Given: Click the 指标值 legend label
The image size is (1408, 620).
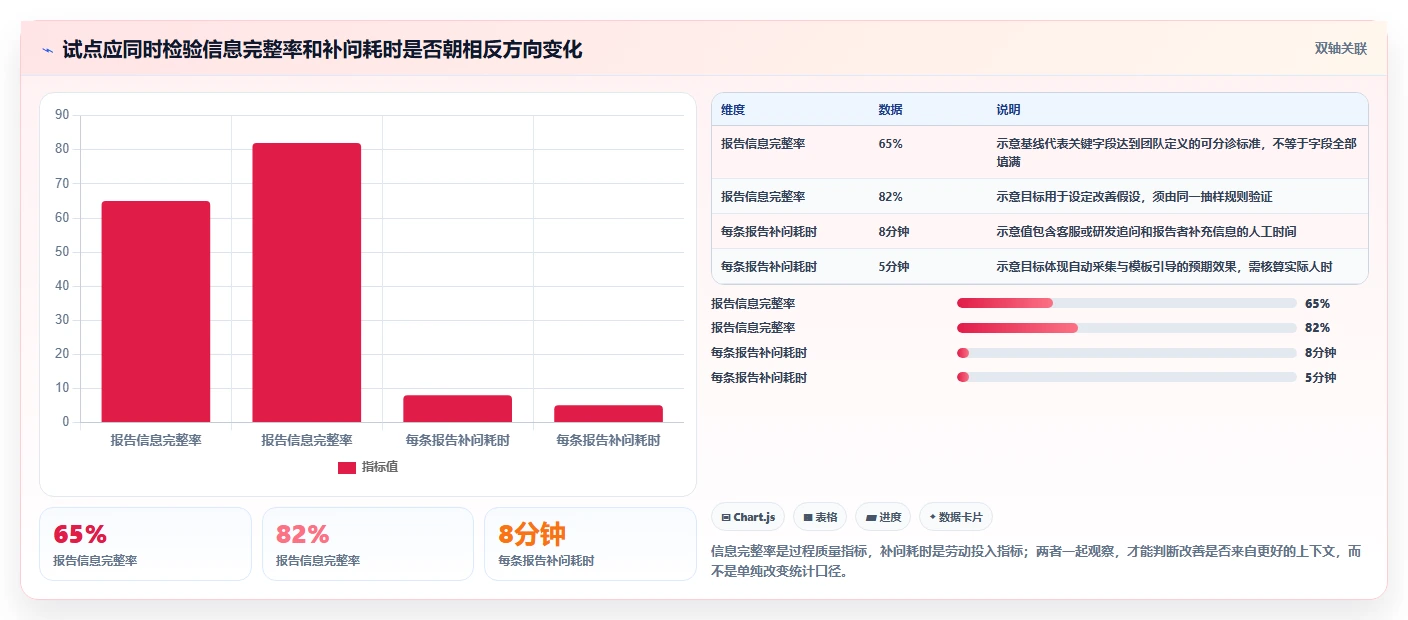Looking at the screenshot, I should point(380,467).
